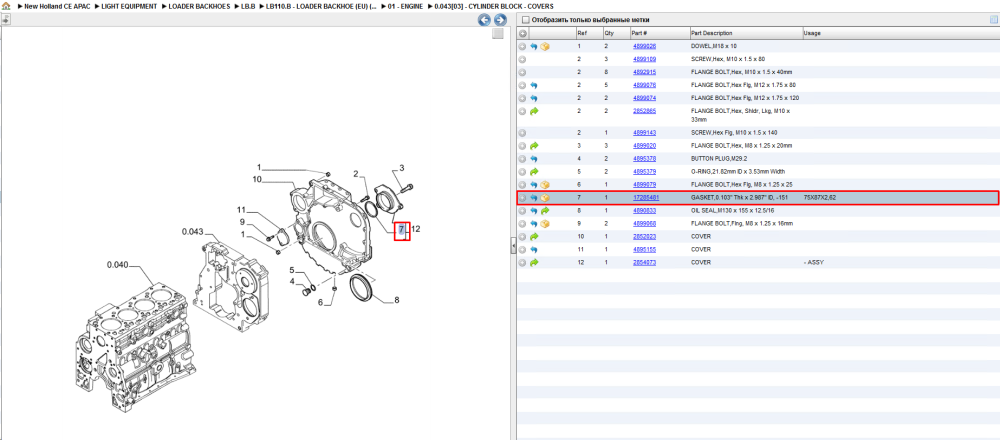Click blue arrow on GASKET row

pyautogui.click(x=534, y=198)
